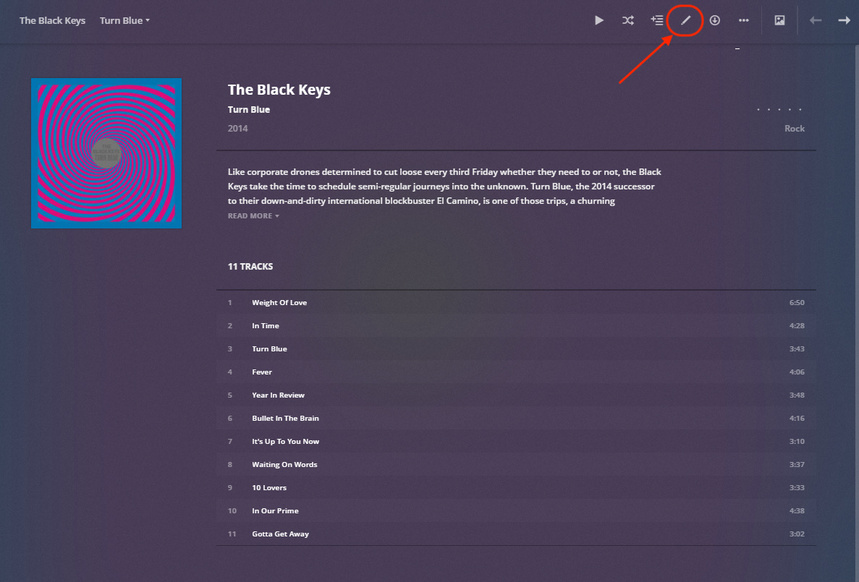Click the pencil edit icon
Image resolution: width=859 pixels, height=582 pixels.
pos(686,20)
